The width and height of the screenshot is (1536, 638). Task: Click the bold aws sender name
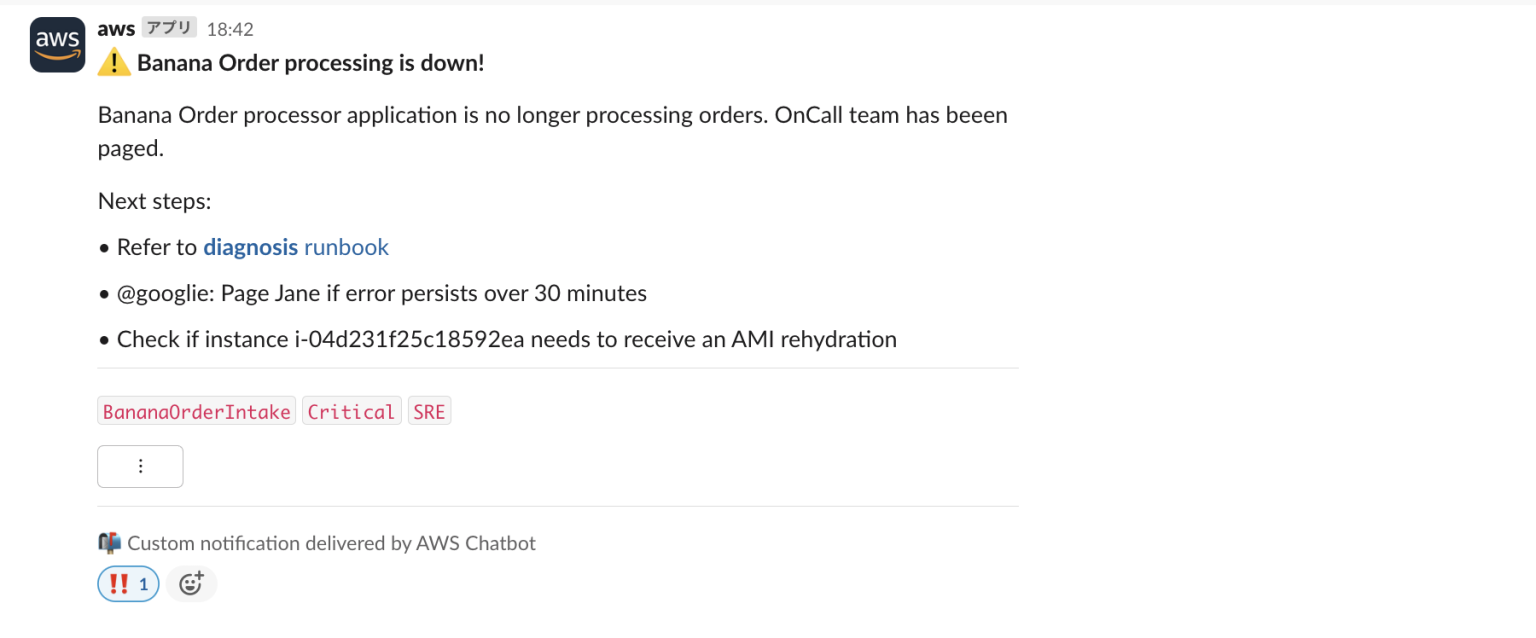116,28
